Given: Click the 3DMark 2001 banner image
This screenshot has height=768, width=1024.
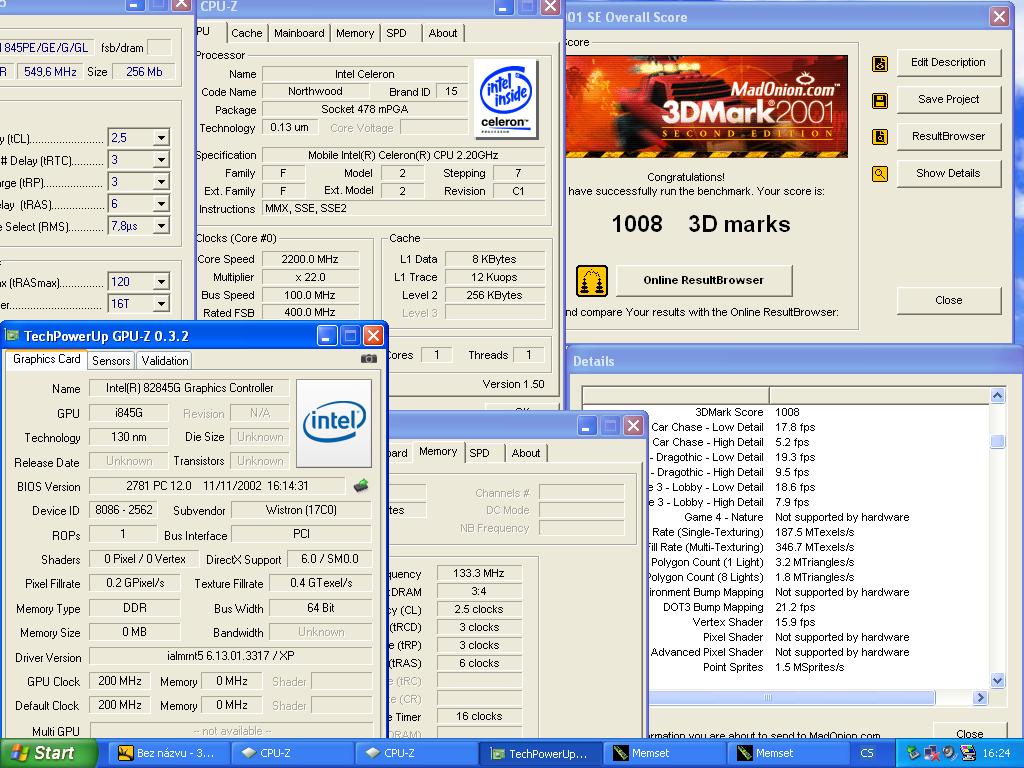Looking at the screenshot, I should pos(707,106).
